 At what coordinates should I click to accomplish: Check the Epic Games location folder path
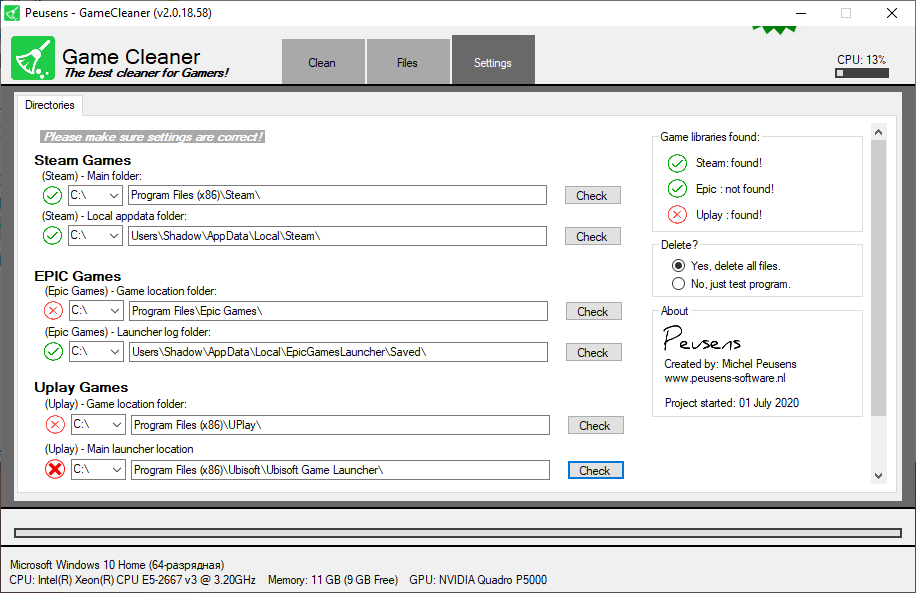(x=594, y=311)
